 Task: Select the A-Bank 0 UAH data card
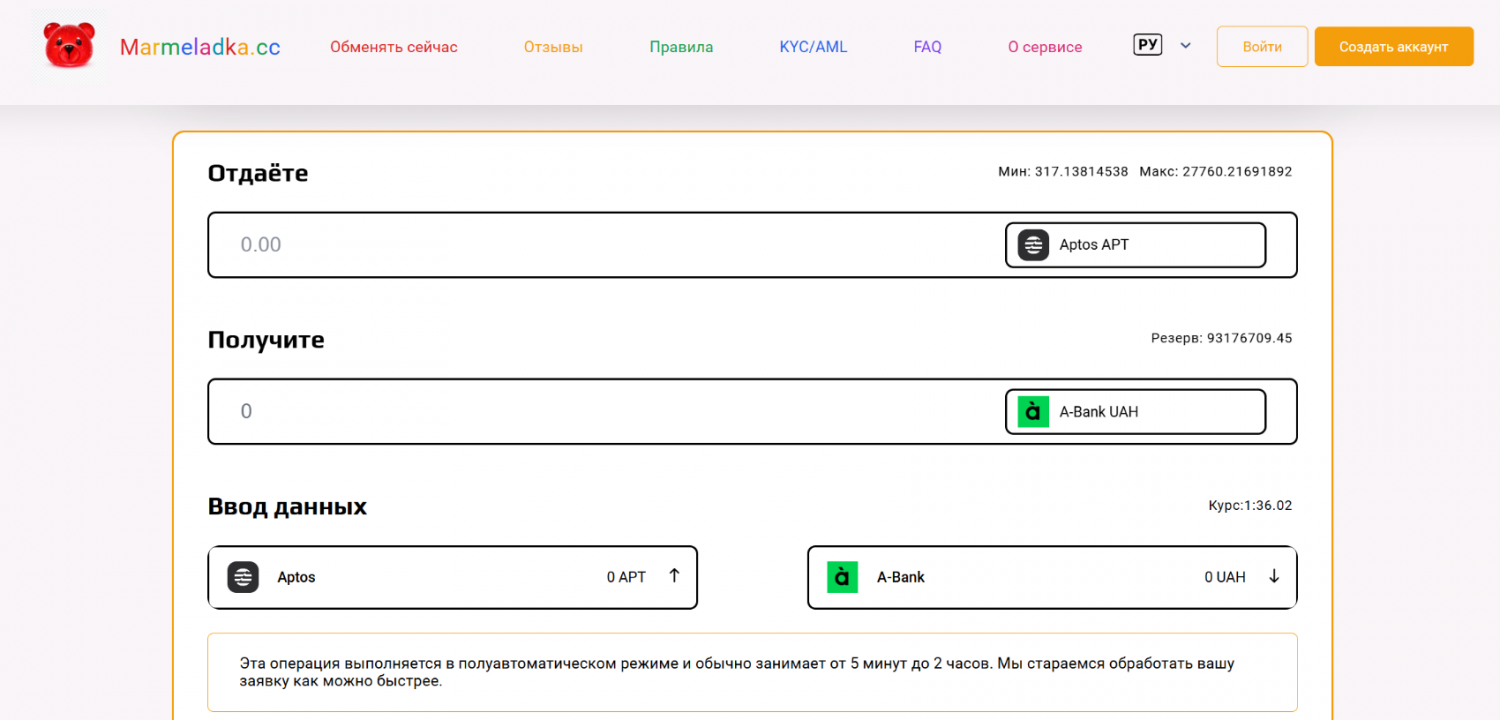point(1052,577)
